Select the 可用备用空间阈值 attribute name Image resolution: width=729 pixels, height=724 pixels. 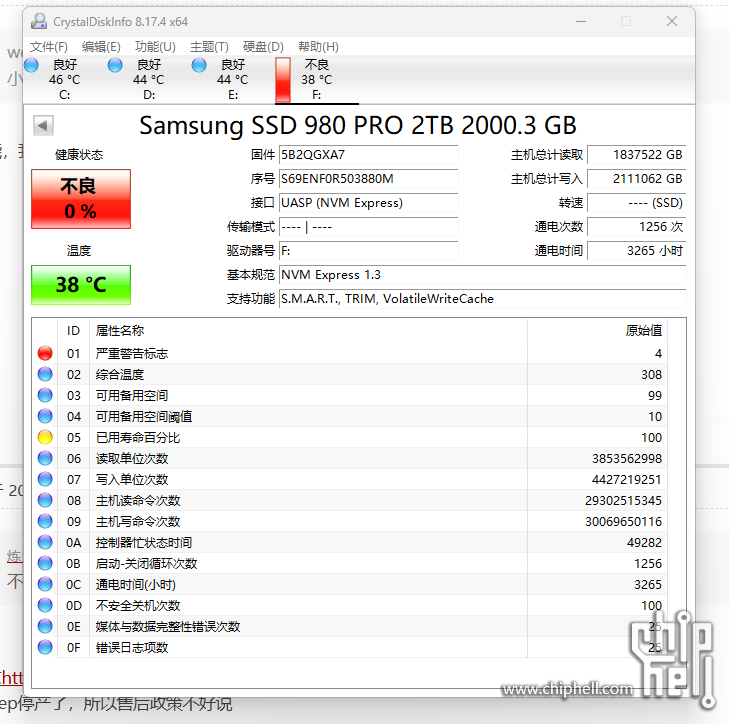pyautogui.click(x=144, y=417)
